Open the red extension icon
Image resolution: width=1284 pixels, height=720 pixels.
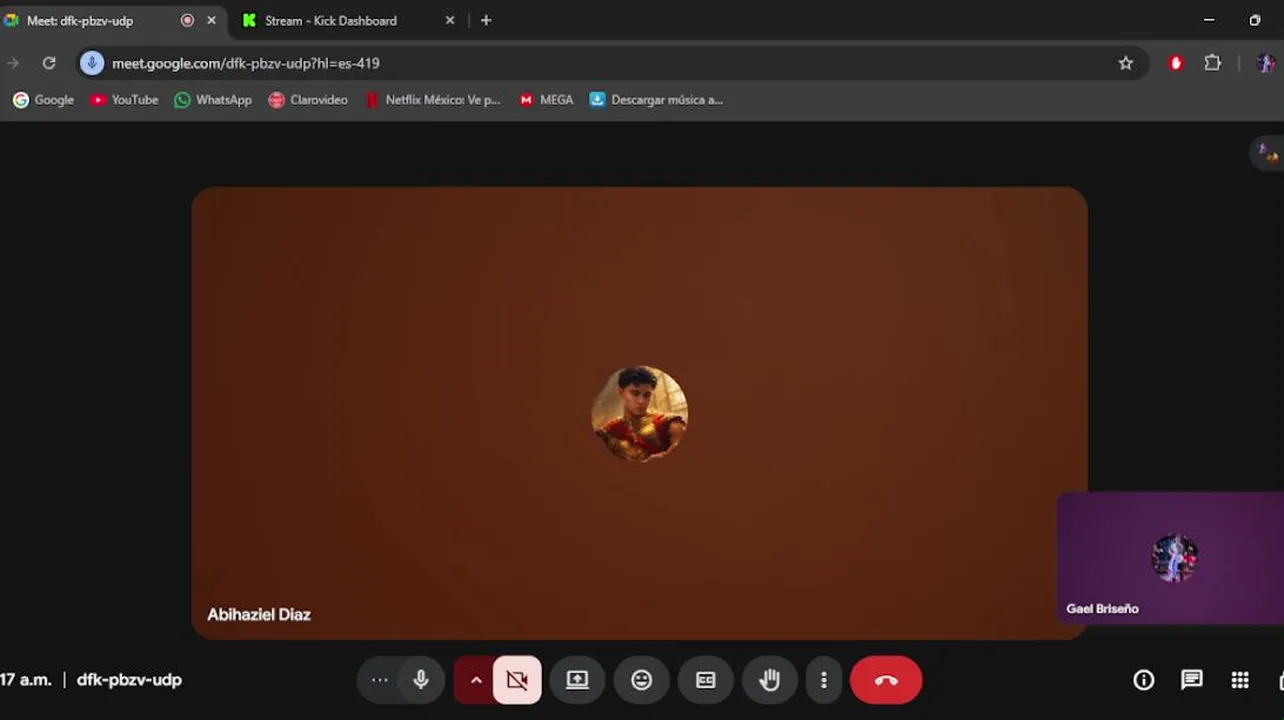1176,63
